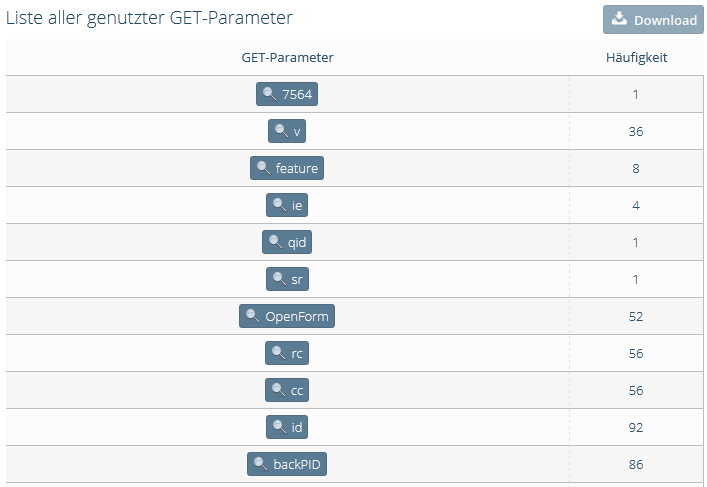Screen dimensions: 707x487
Task: Click the download arrow icon
Action: tap(619, 19)
